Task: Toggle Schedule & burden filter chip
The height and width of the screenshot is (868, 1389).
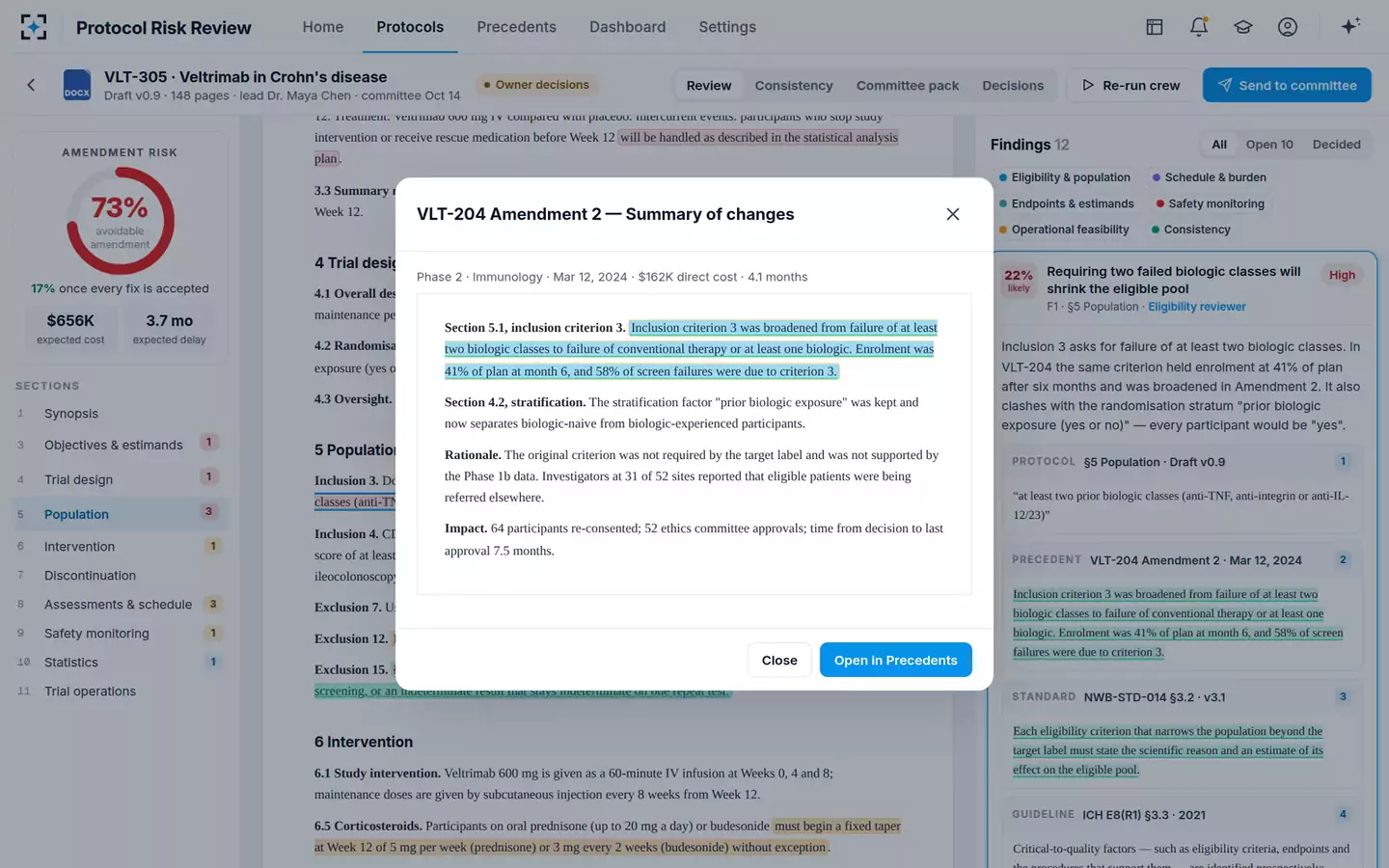Action: coord(1210,177)
